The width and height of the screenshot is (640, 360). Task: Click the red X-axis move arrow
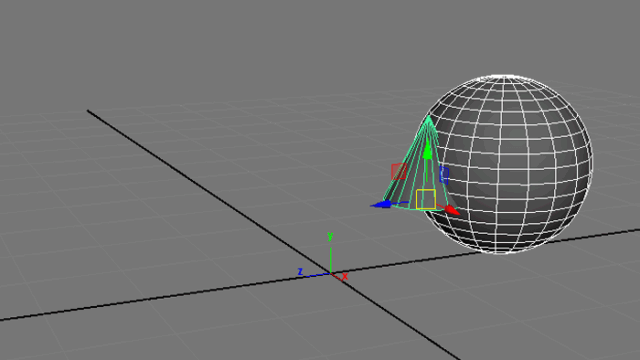[x=452, y=210]
